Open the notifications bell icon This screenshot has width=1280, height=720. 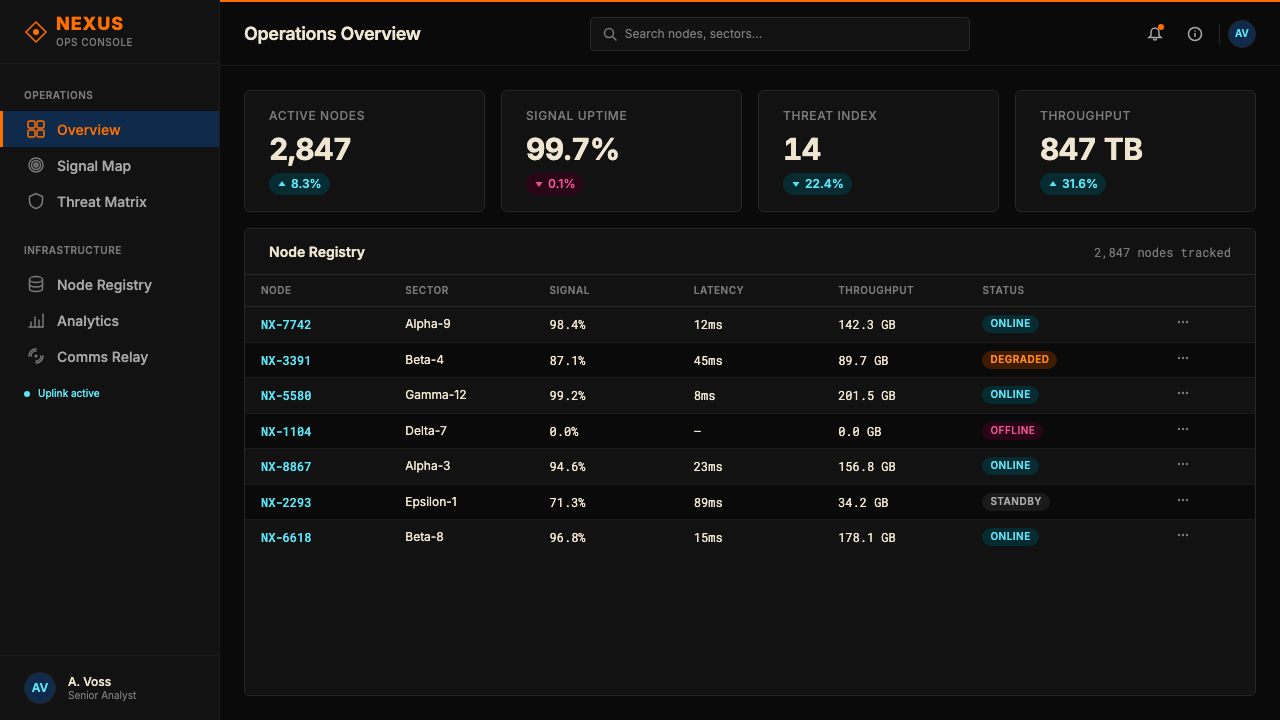click(x=1155, y=33)
